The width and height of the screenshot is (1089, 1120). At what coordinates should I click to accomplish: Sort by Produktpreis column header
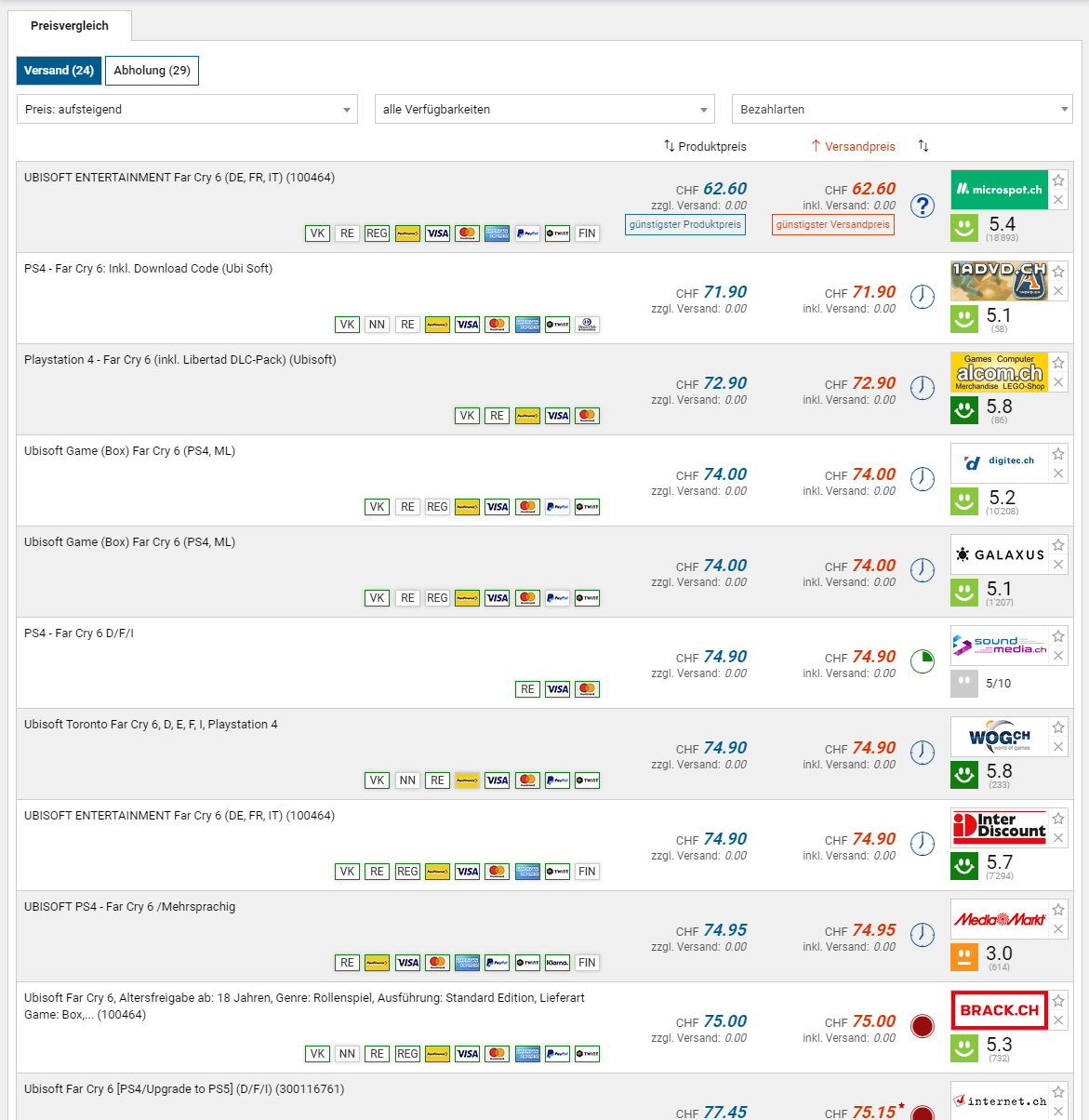705,146
